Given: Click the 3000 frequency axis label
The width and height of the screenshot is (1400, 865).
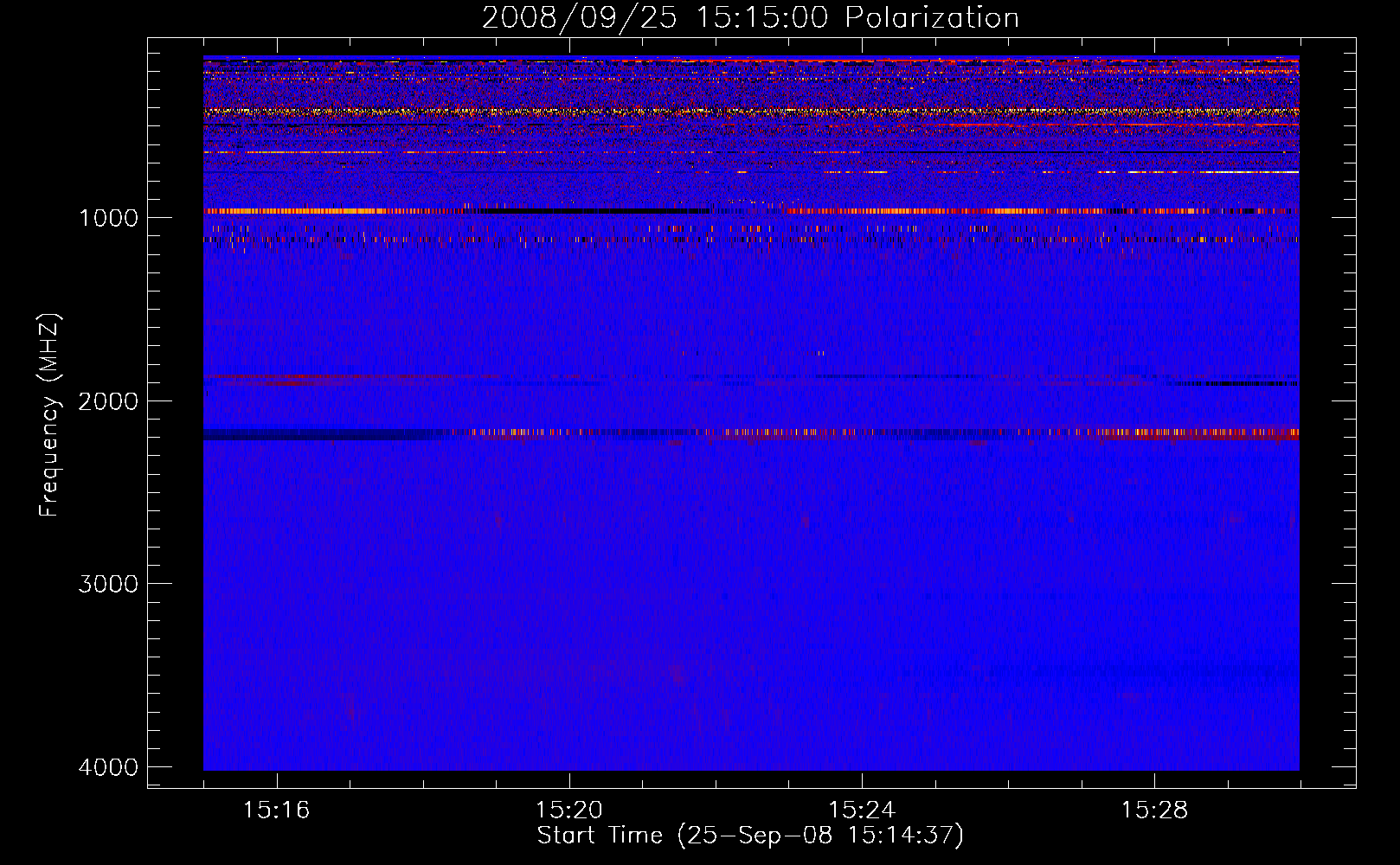Looking at the screenshot, I should point(108,584).
